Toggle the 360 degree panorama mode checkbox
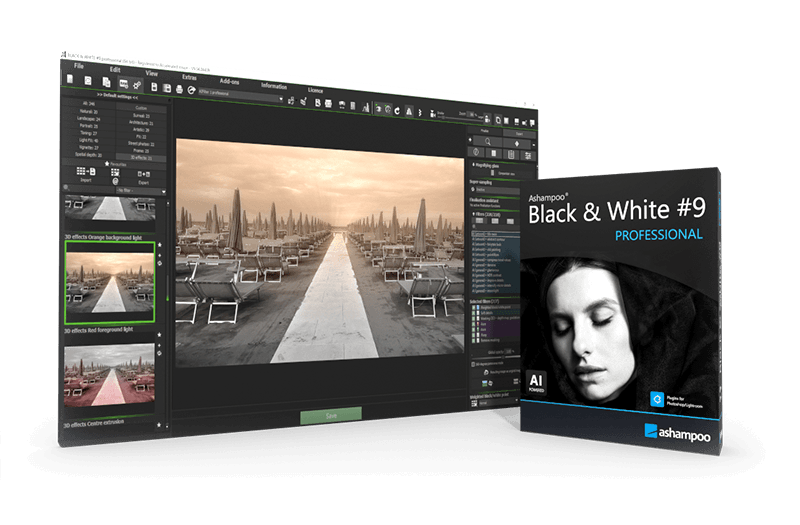 (x=473, y=364)
